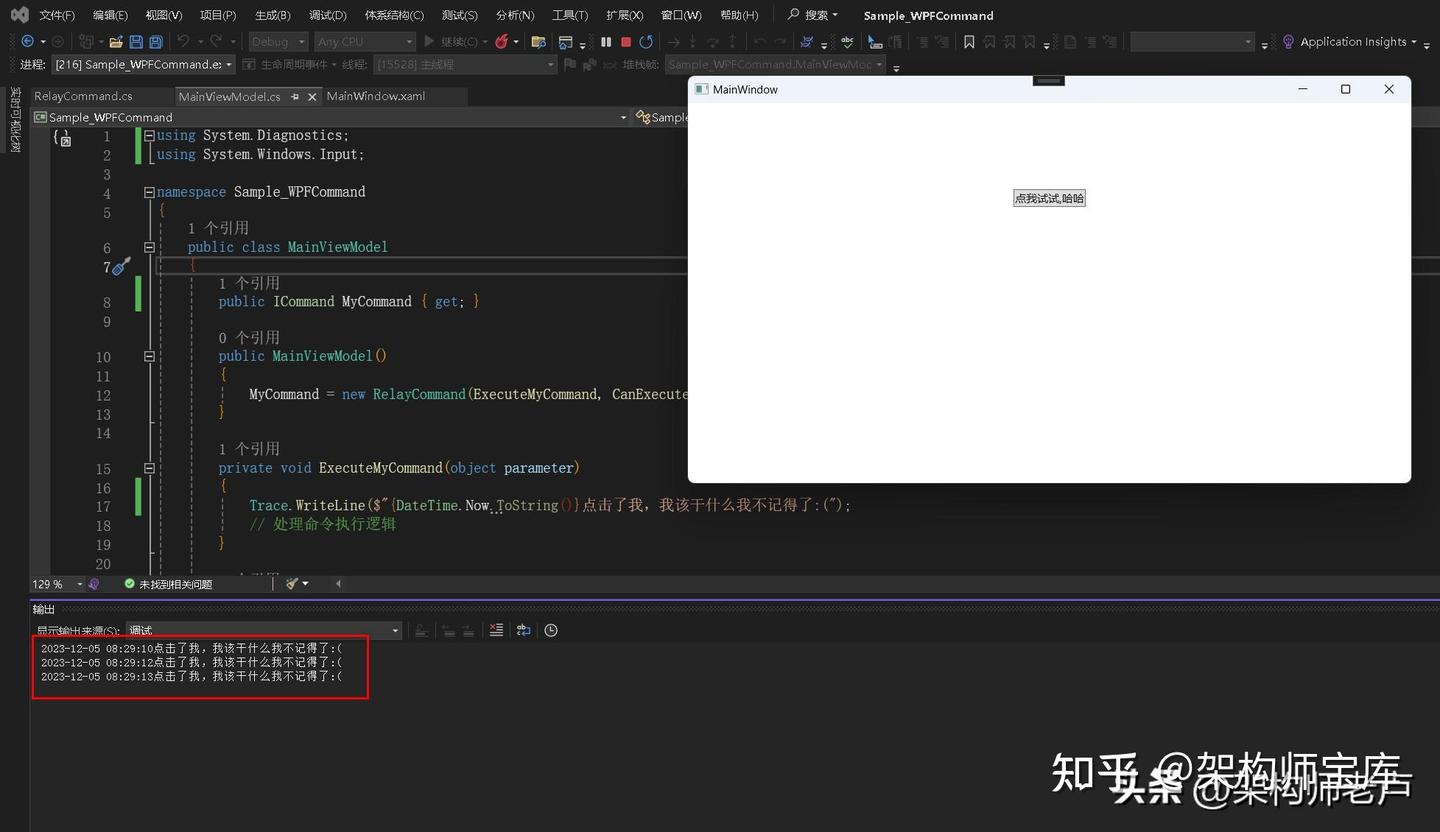Restart the debug session icon

(x=646, y=42)
